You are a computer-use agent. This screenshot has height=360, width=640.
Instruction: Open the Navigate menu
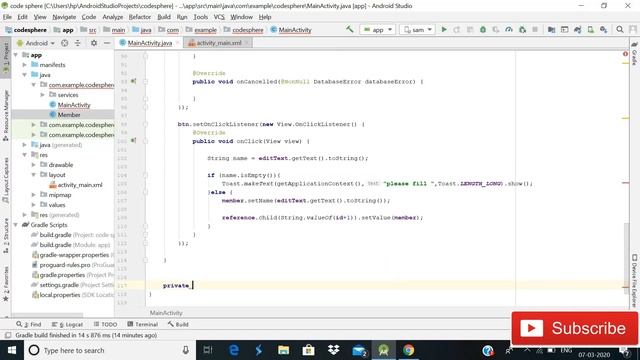64,17
